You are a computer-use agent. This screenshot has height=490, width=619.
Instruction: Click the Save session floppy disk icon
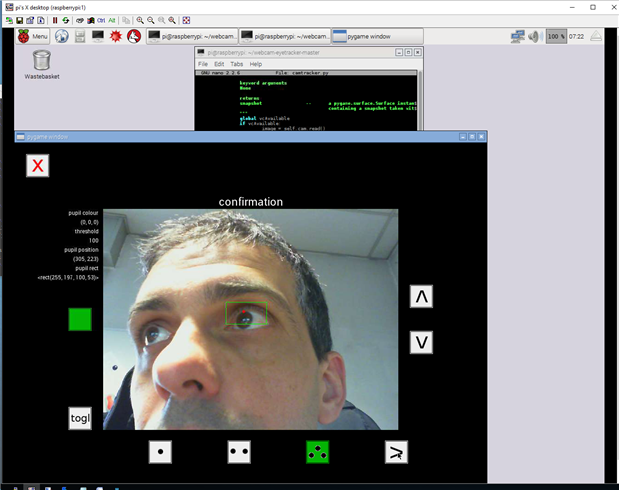(x=19, y=20)
